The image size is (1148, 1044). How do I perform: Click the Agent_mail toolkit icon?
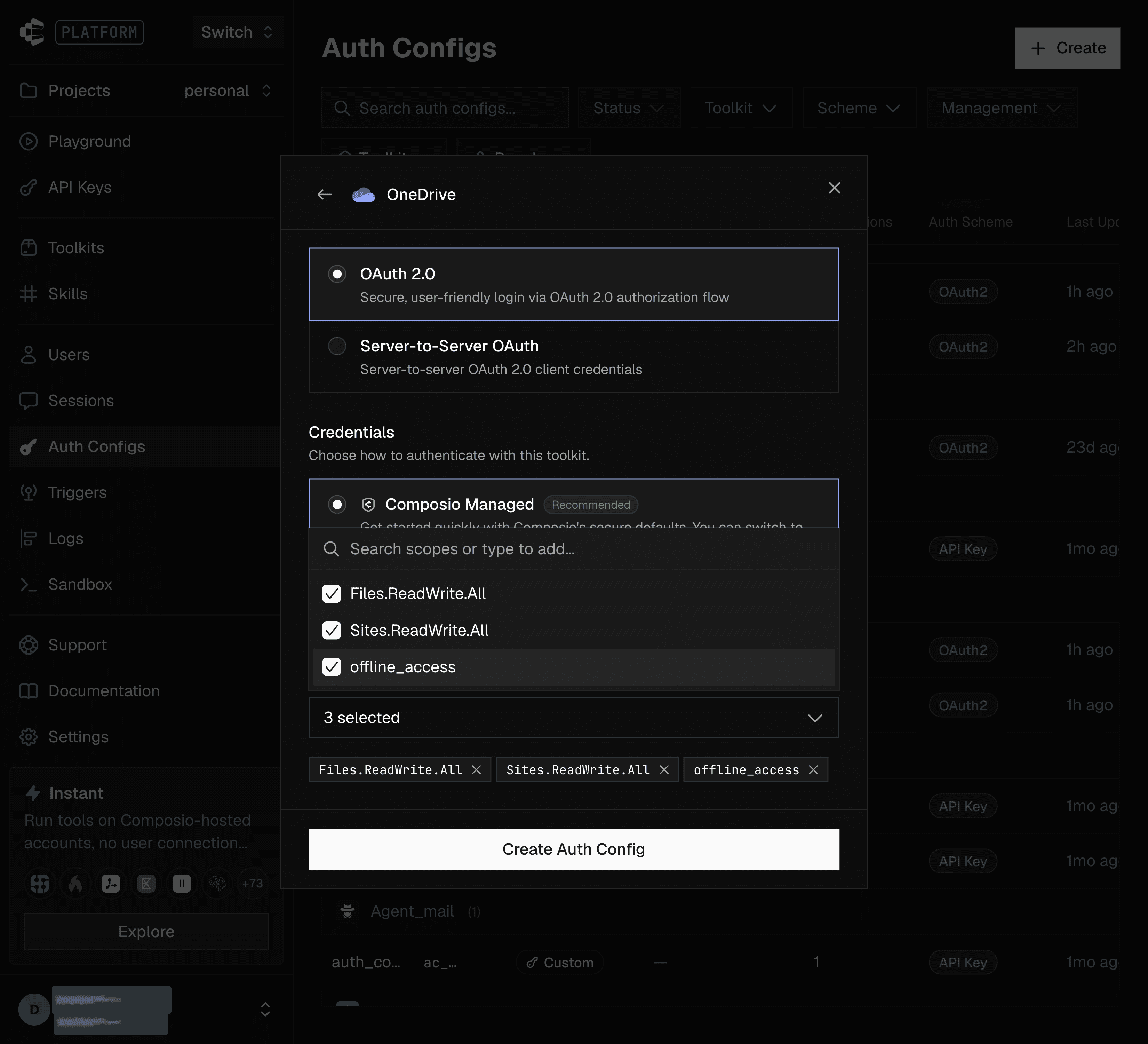(348, 911)
